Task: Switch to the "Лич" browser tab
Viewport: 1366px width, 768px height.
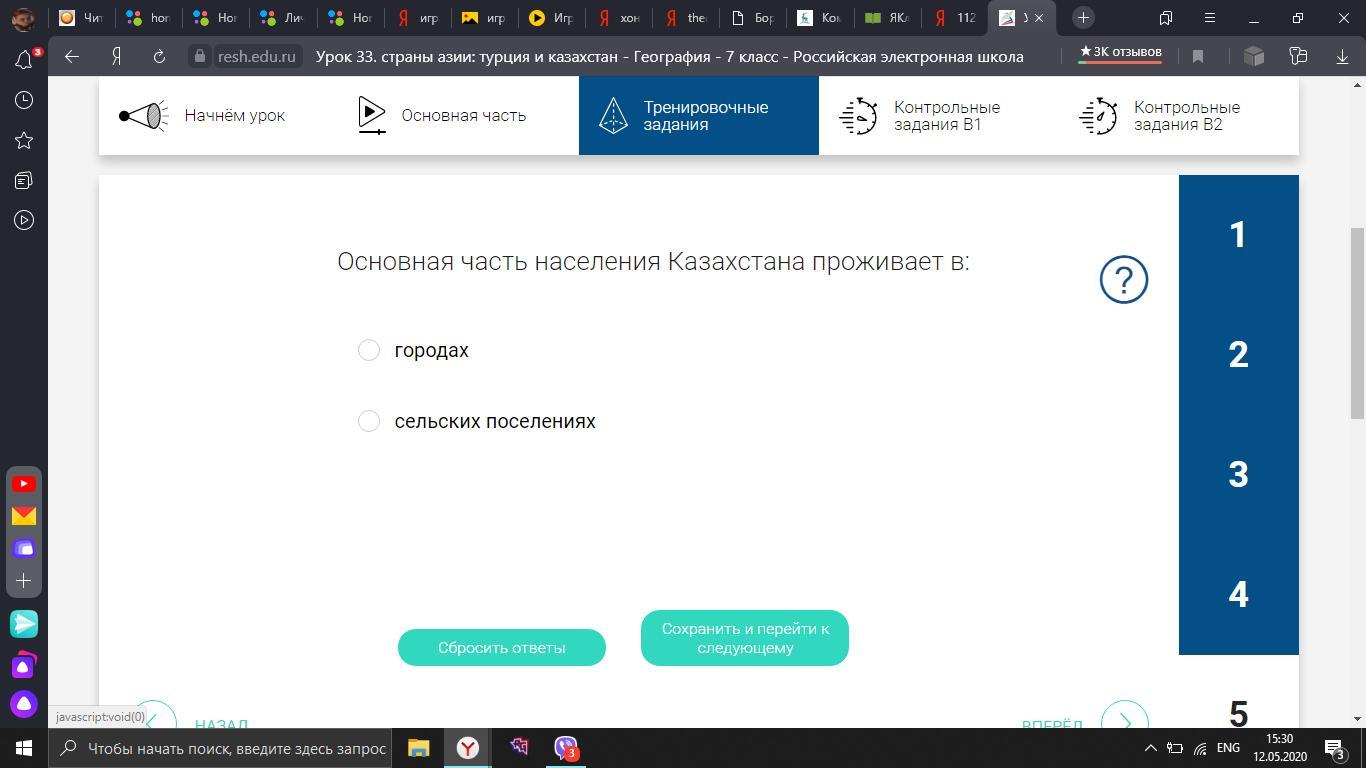Action: (x=283, y=18)
